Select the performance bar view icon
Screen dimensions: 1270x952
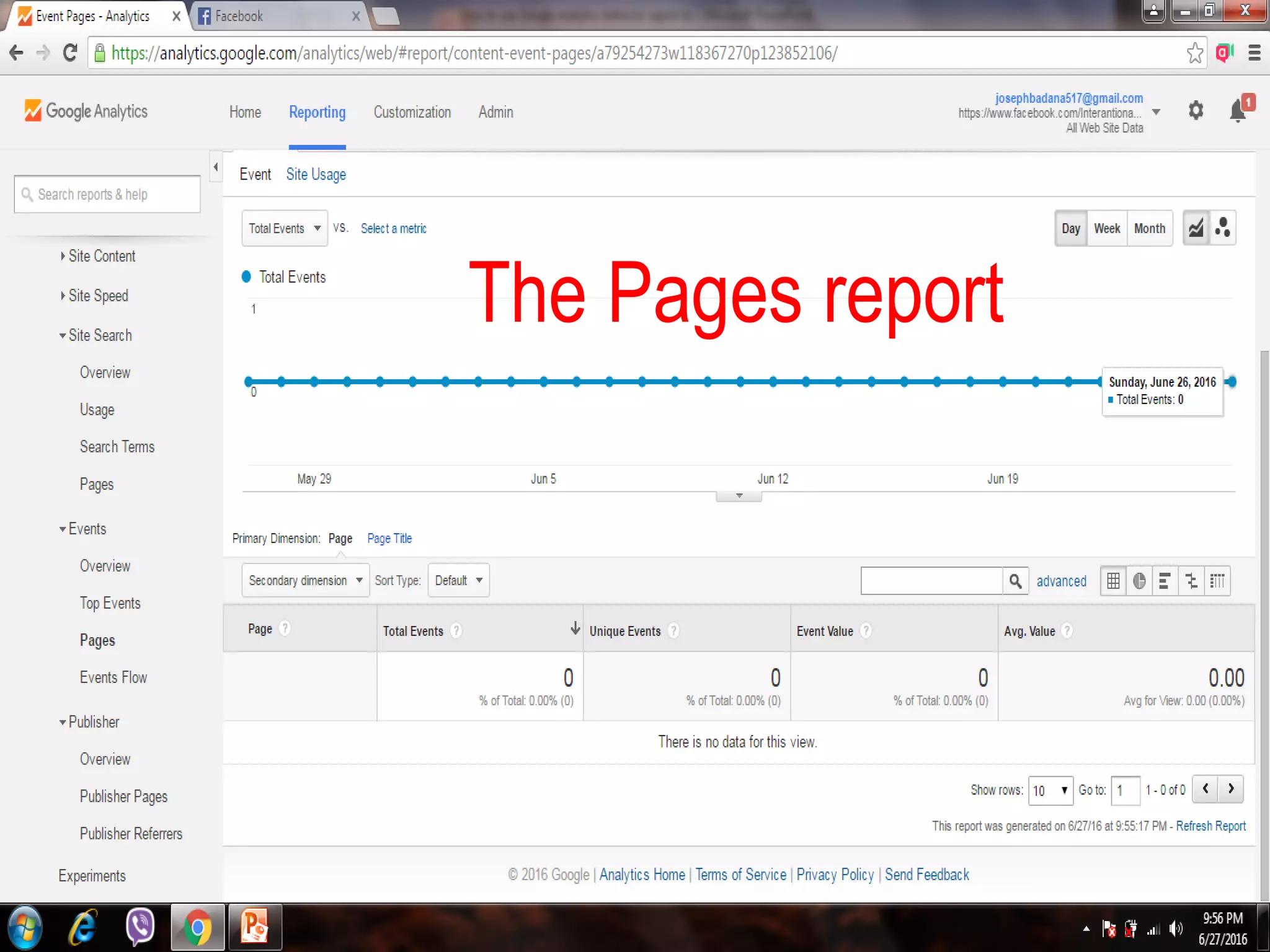(x=1165, y=581)
